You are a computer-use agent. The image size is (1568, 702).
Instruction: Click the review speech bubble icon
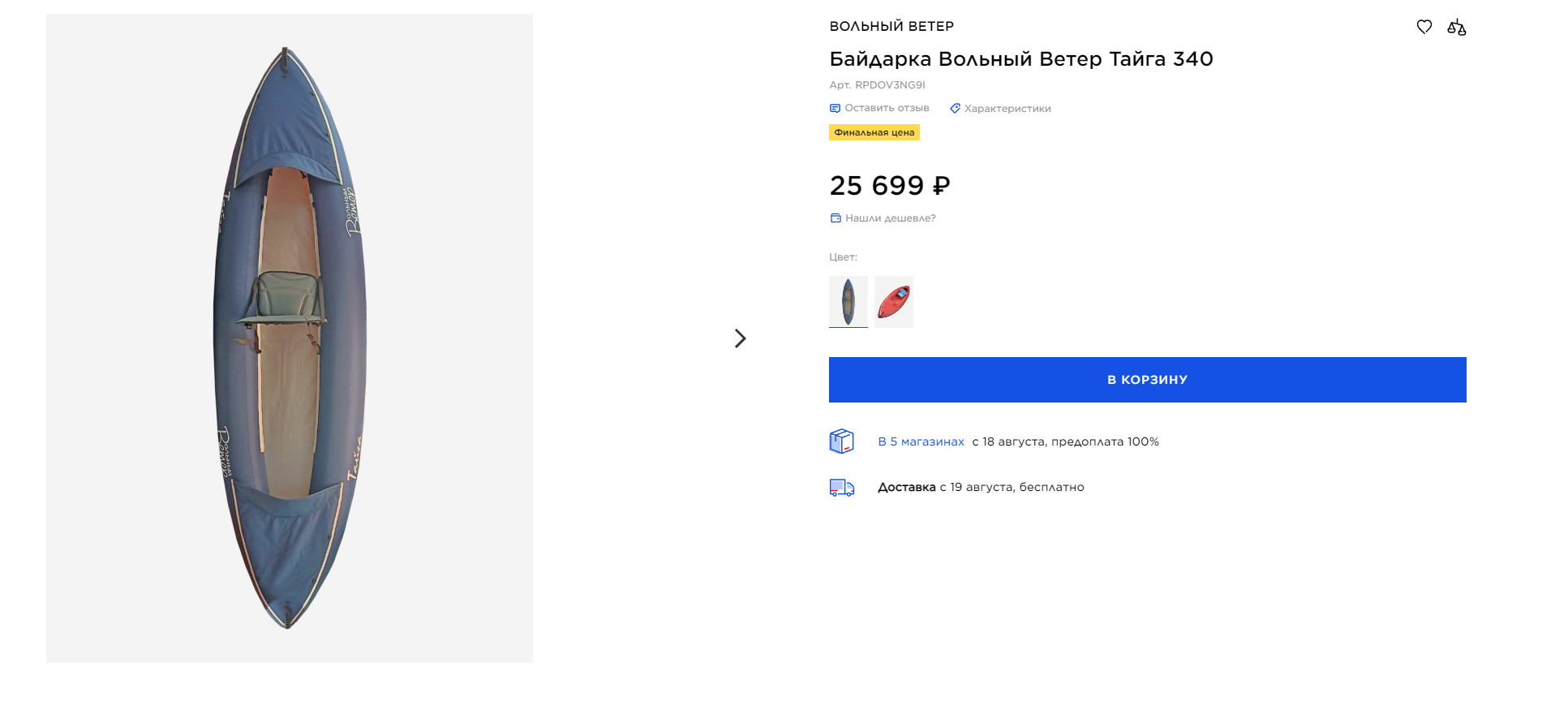click(835, 109)
